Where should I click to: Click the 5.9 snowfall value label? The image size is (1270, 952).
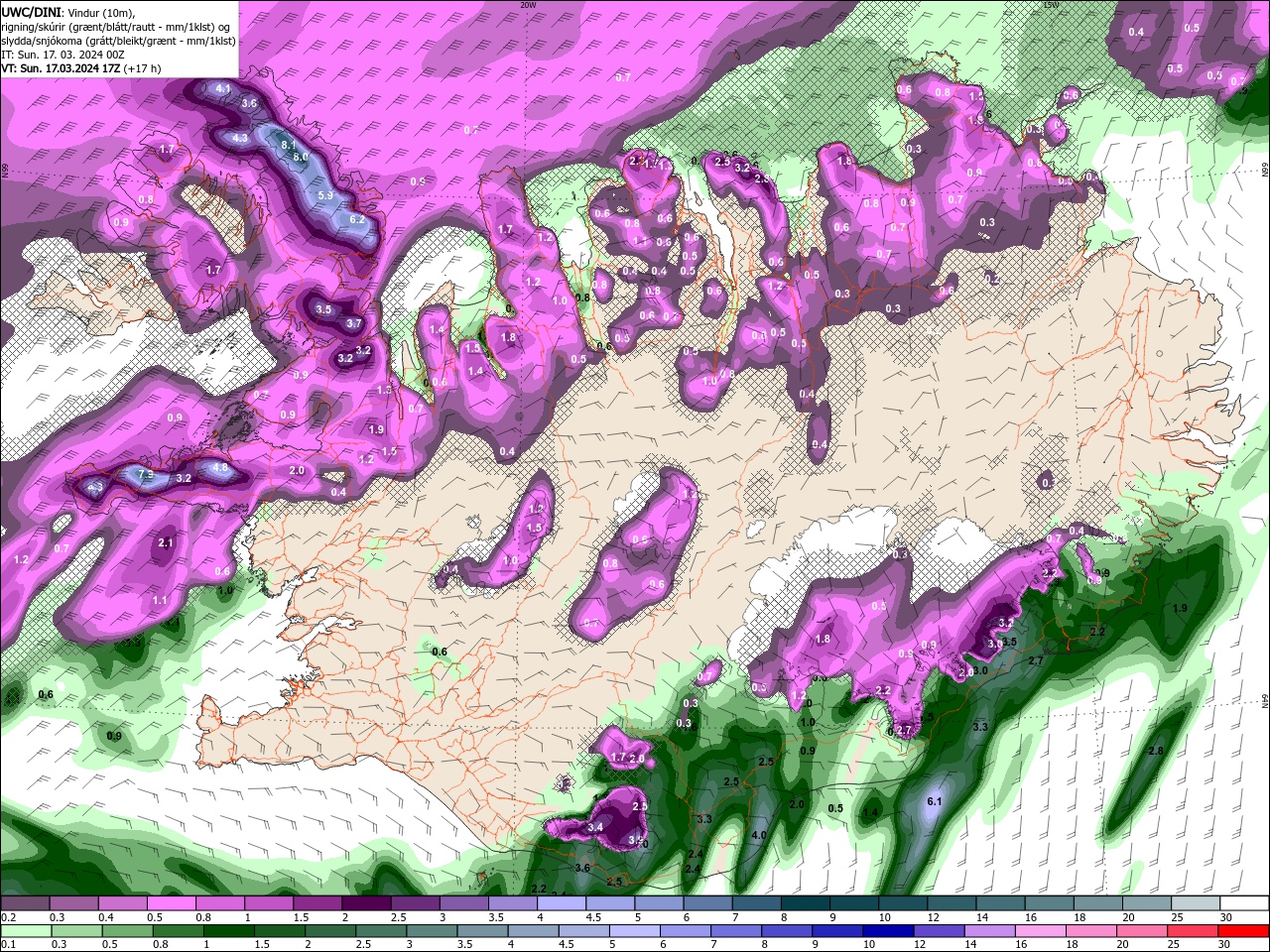[x=325, y=195]
